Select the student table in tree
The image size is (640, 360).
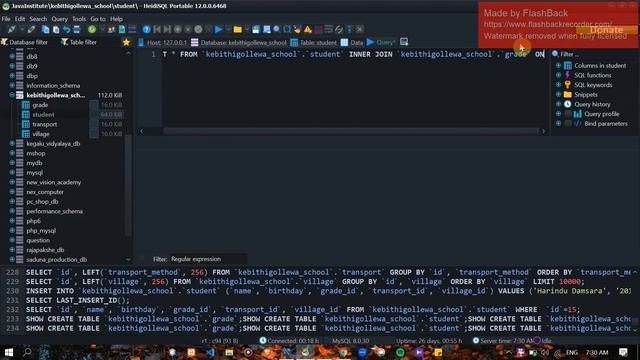click(43, 115)
